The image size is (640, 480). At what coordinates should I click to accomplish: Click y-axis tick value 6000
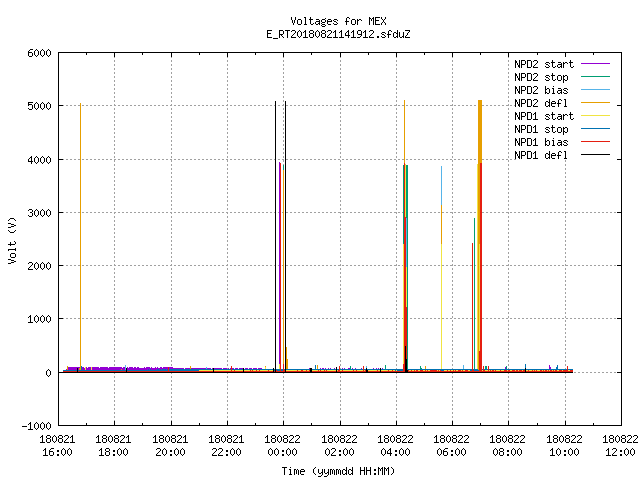point(39,53)
